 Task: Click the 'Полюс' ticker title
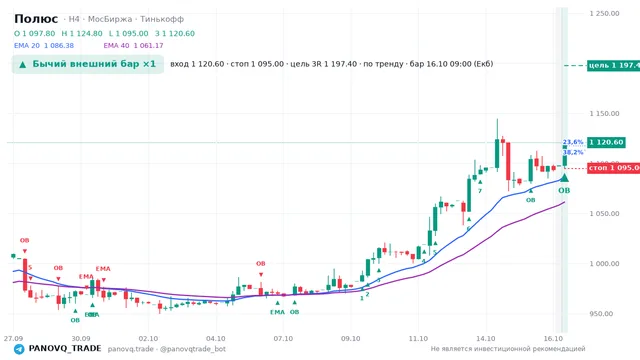(x=36, y=19)
